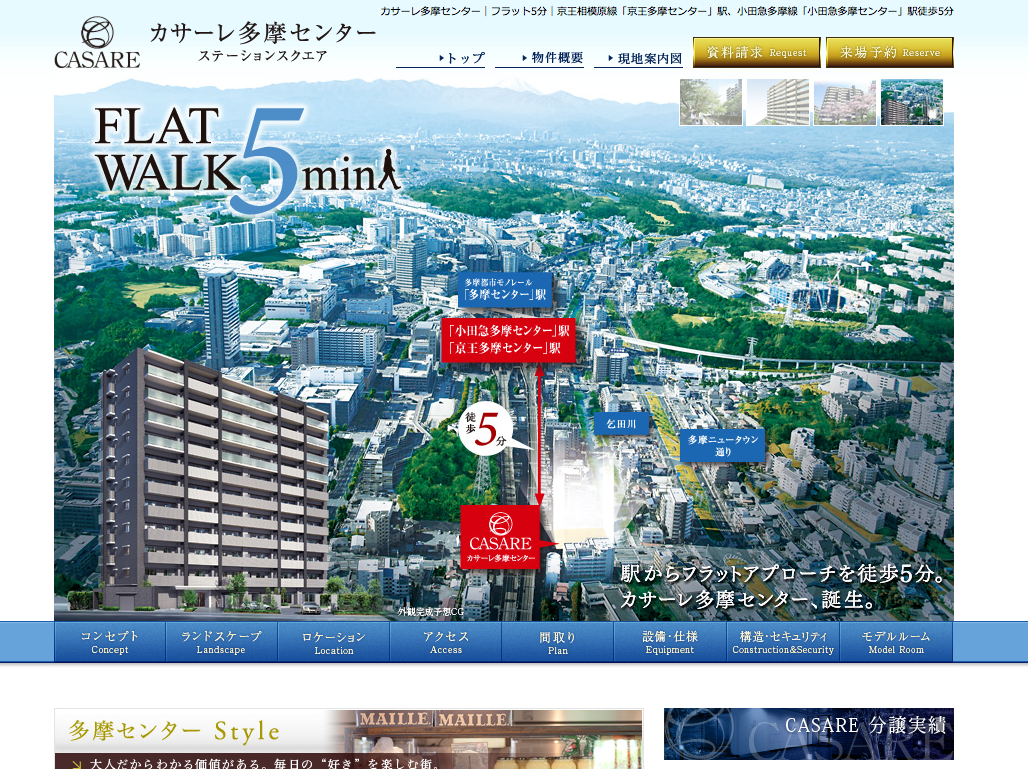Screen dimensions: 1028x769
Task: Open the 現地案内図 local map link
Action: tap(639, 58)
